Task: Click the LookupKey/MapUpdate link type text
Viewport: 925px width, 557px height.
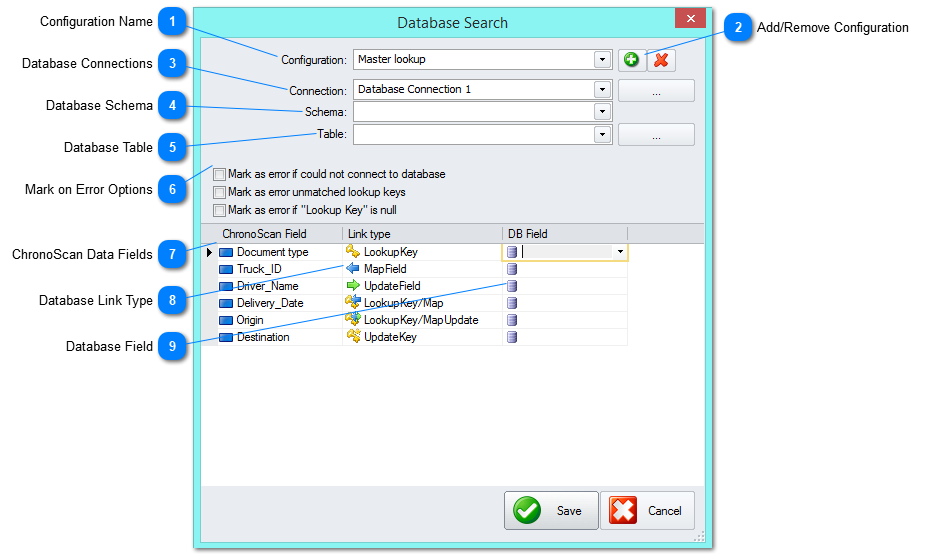Action: pos(421,320)
